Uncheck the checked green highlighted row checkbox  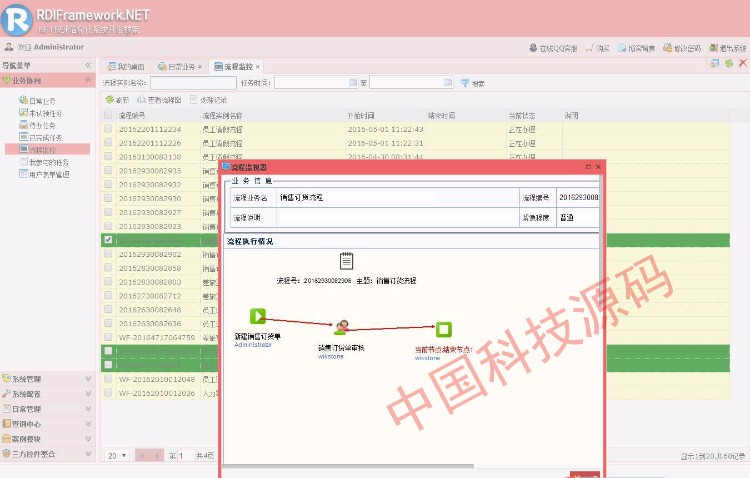[108, 240]
